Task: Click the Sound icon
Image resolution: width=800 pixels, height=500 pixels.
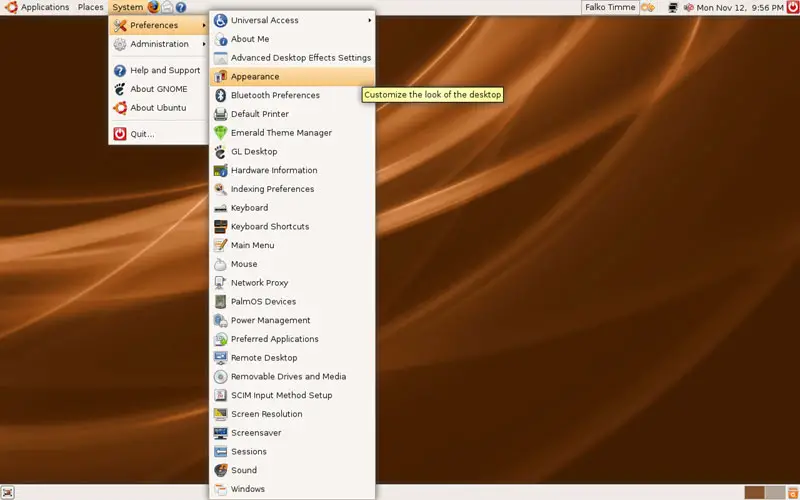Action: (220, 470)
